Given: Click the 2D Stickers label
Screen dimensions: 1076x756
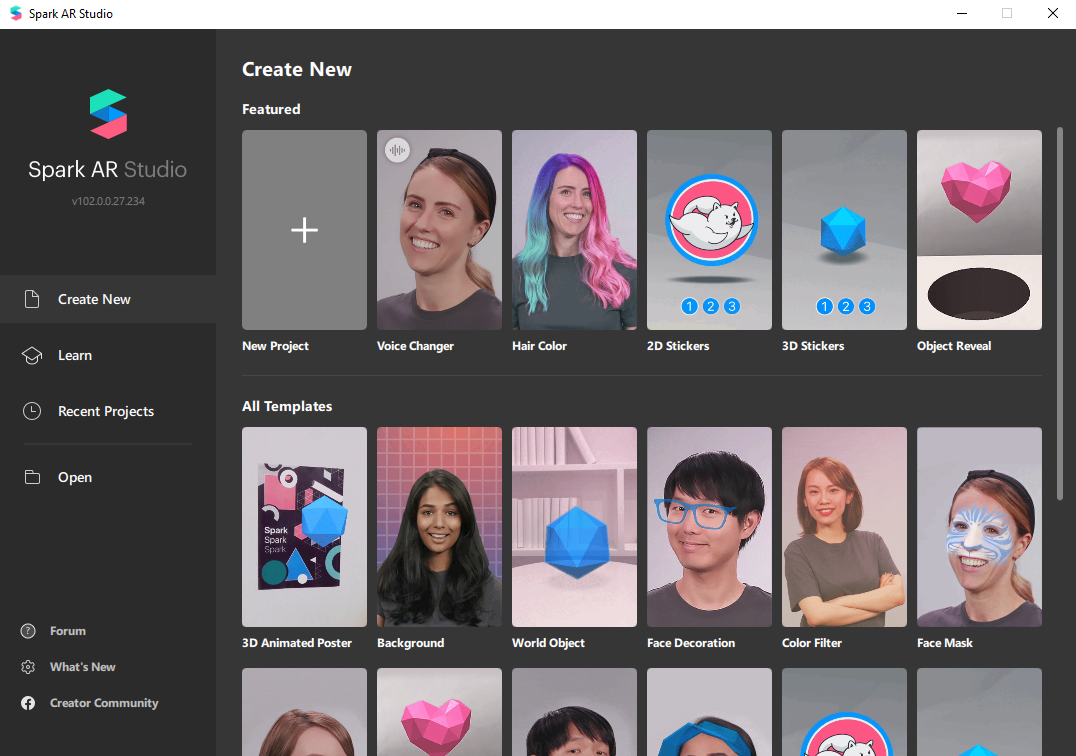Looking at the screenshot, I should [678, 346].
